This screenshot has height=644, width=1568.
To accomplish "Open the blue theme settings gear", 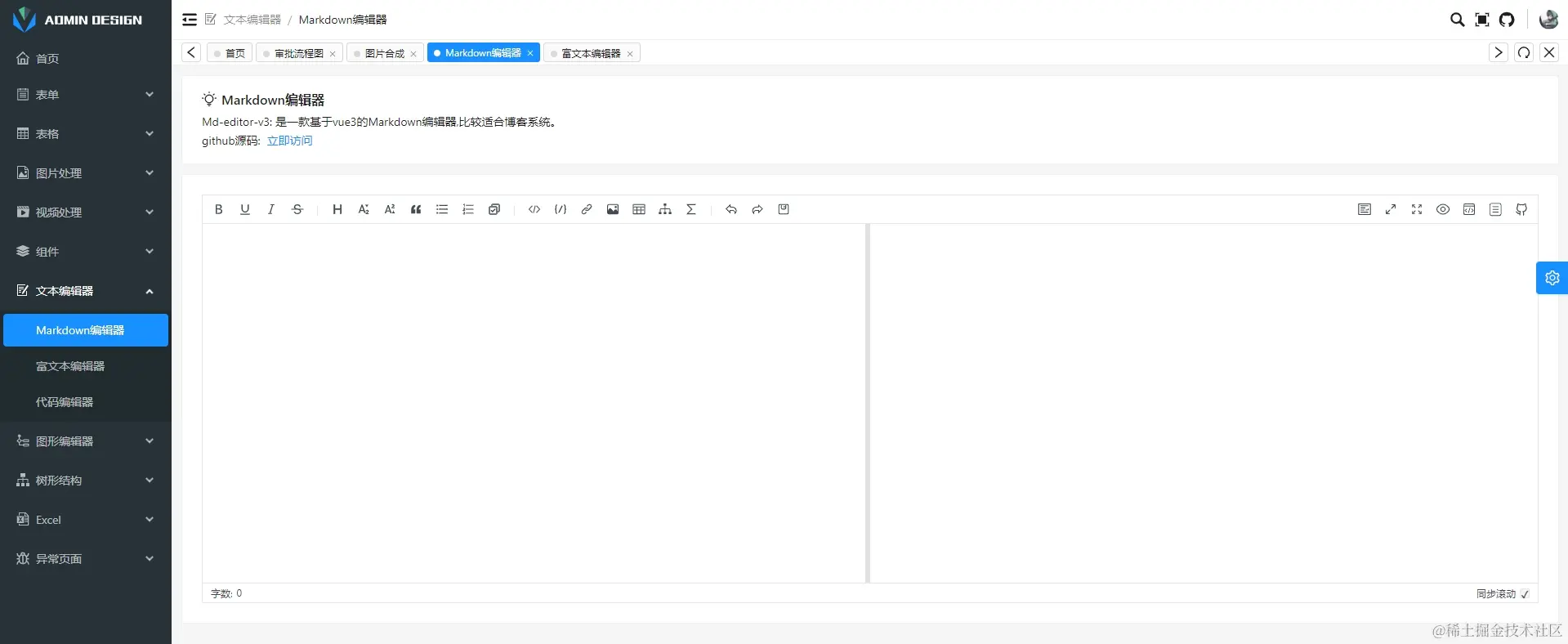I will click(x=1552, y=278).
